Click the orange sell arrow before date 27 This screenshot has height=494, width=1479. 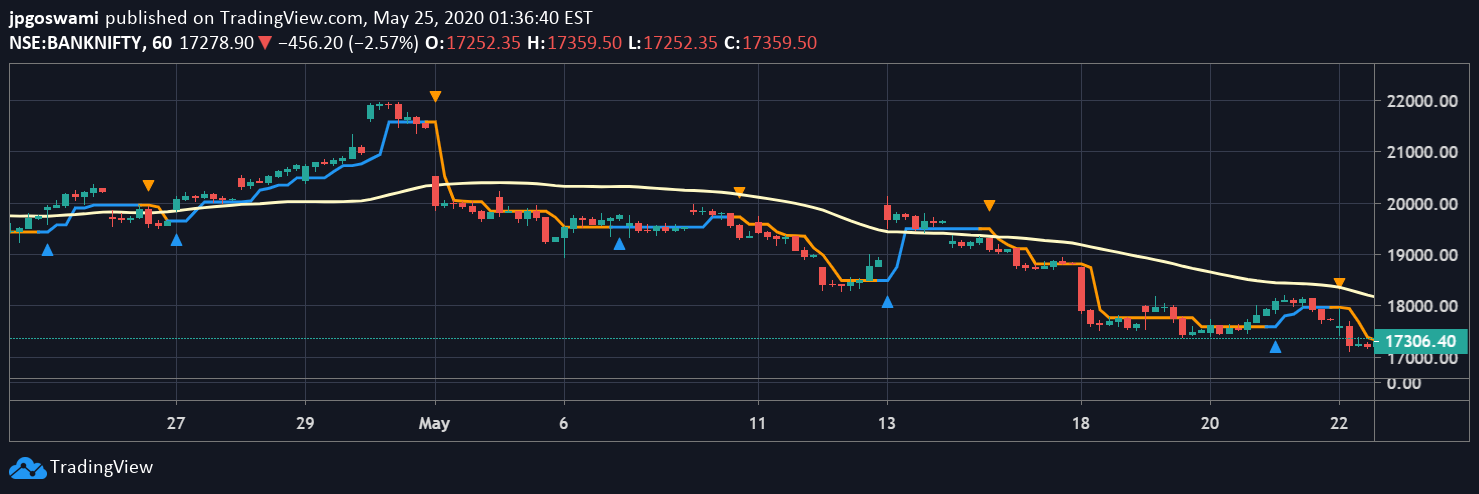tap(148, 185)
